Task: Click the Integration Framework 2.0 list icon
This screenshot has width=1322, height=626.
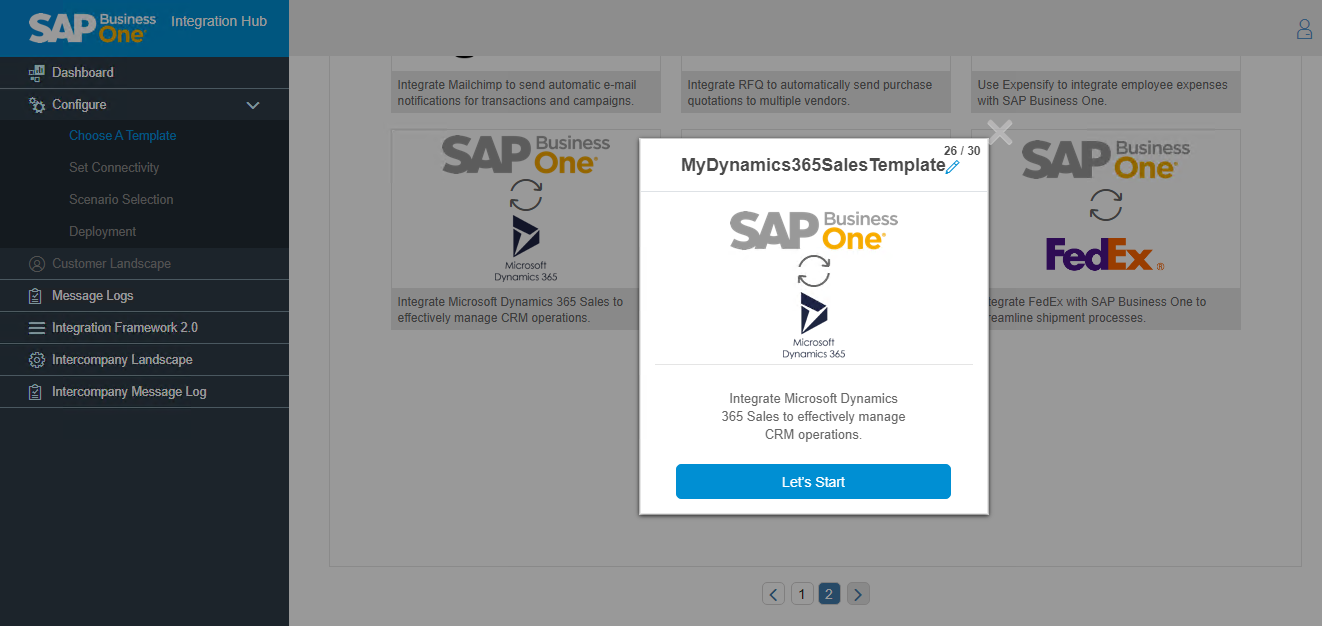Action: click(x=37, y=328)
